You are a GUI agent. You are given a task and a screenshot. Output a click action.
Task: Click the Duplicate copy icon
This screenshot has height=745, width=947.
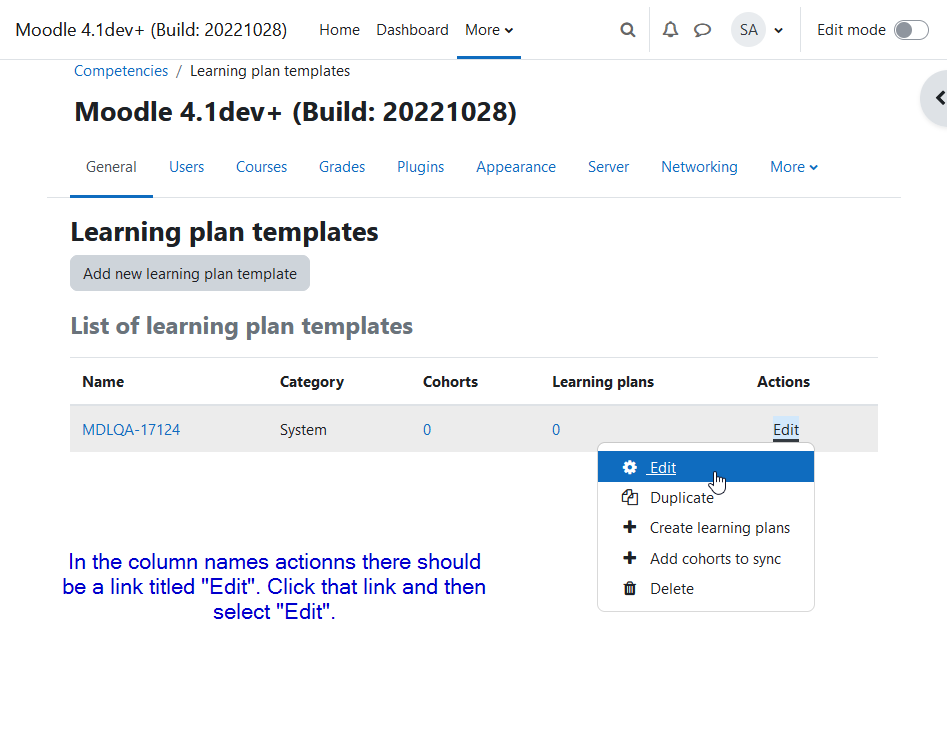coord(629,497)
